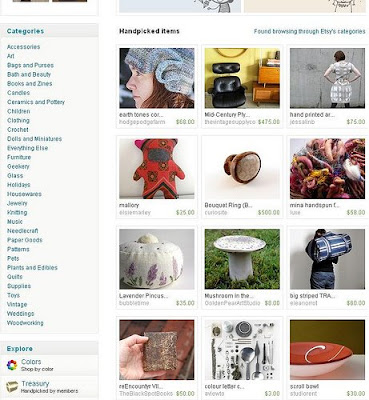View the Mid-Century lounge chair photo
The height and width of the screenshot is (400, 369).
[242, 78]
